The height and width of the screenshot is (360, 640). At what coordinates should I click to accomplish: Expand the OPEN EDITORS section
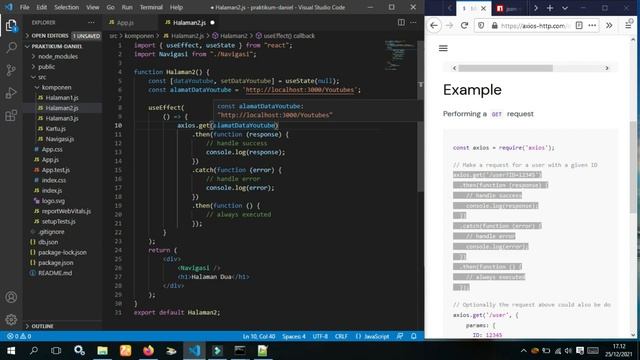tap(63, 36)
